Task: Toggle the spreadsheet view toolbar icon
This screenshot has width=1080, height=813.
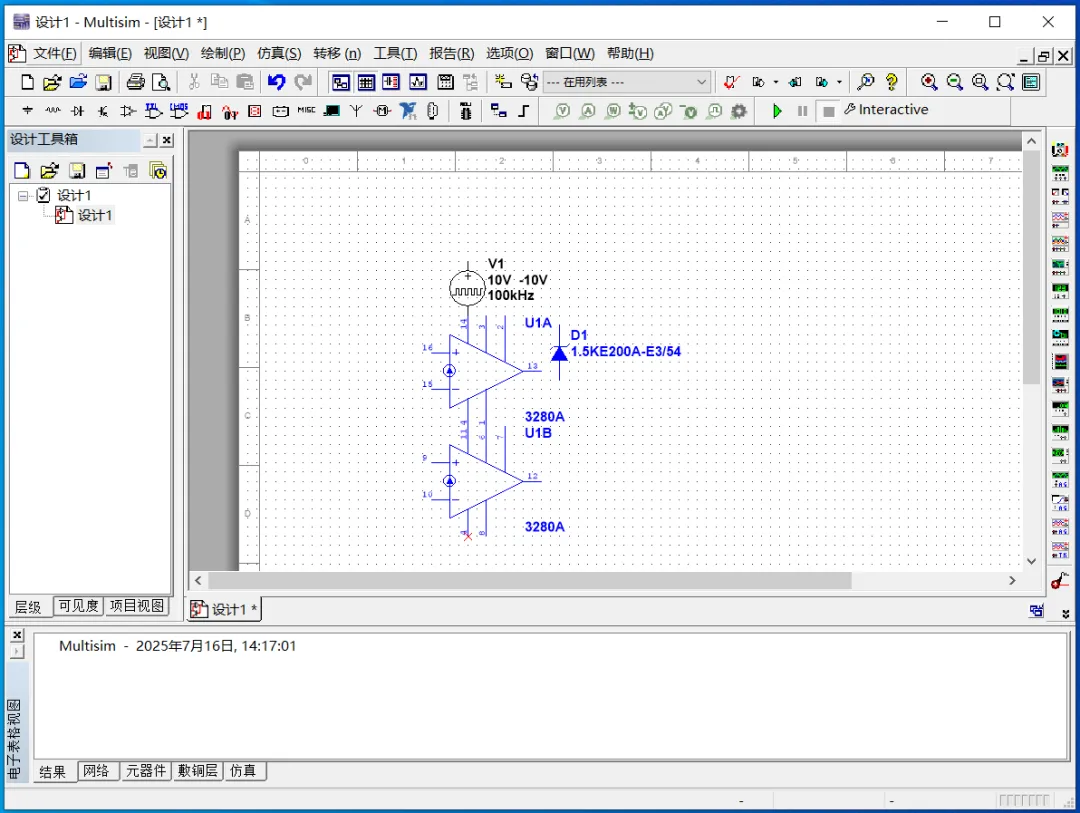Action: click(x=366, y=82)
